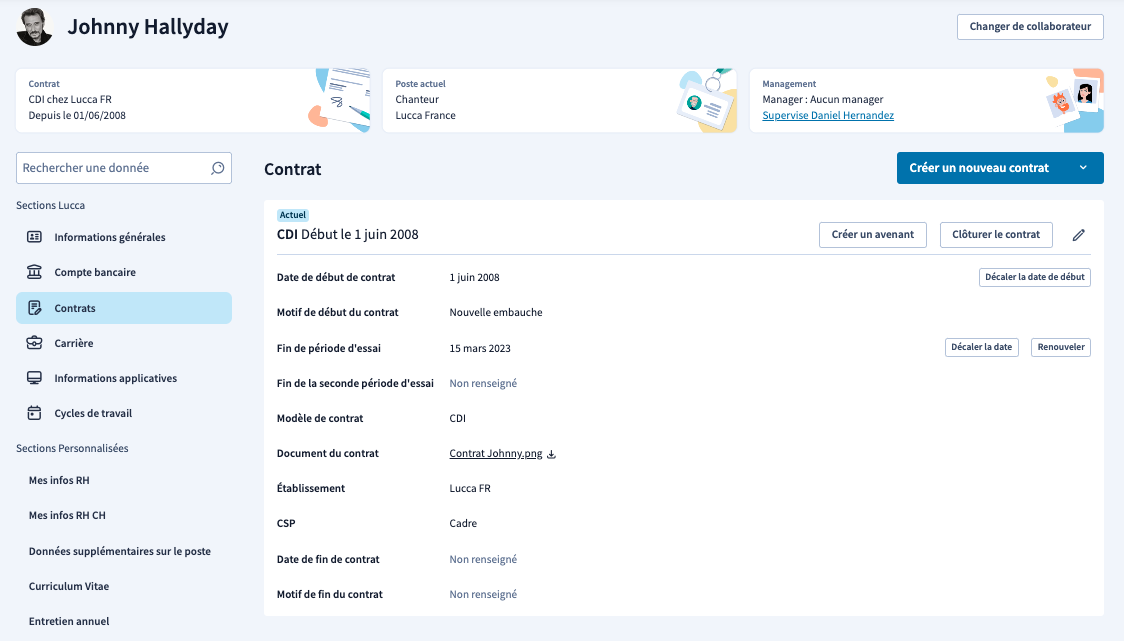Click Non renseigné for Motif de fin du contrat
Screen dimensions: 1124x641
pyautogui.click(x=483, y=594)
